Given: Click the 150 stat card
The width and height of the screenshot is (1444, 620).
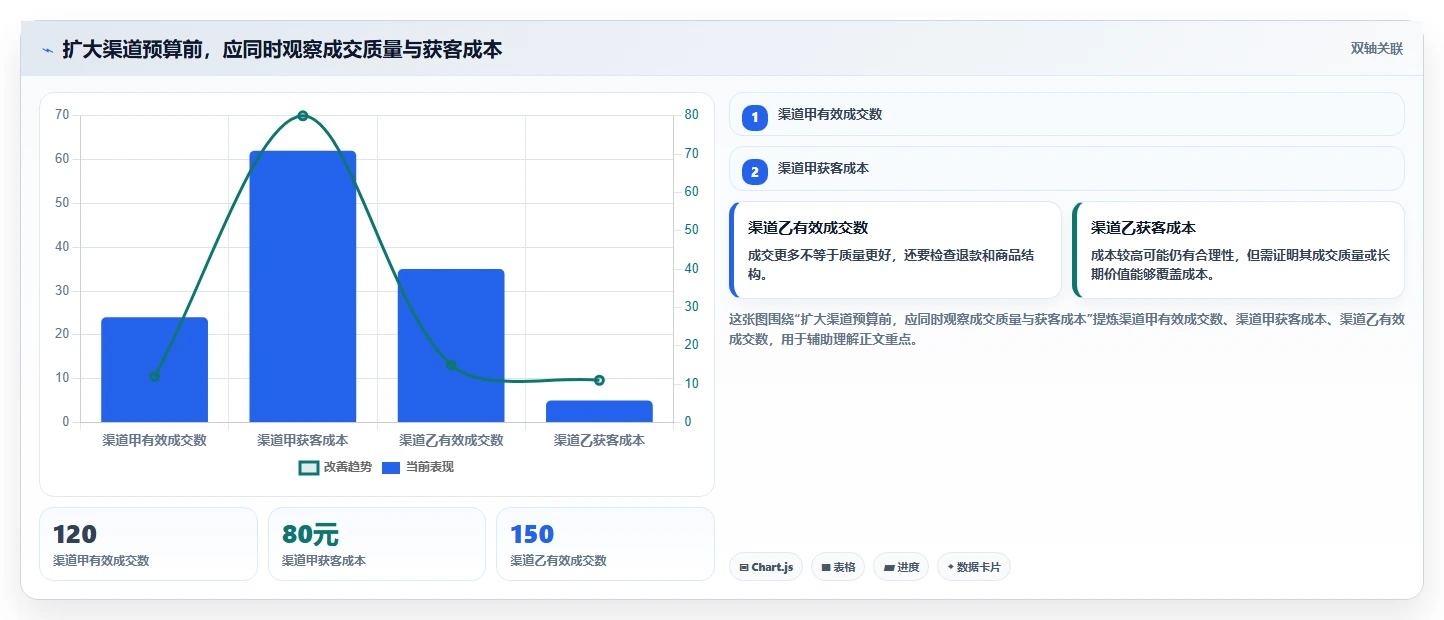Looking at the screenshot, I should (x=605, y=544).
